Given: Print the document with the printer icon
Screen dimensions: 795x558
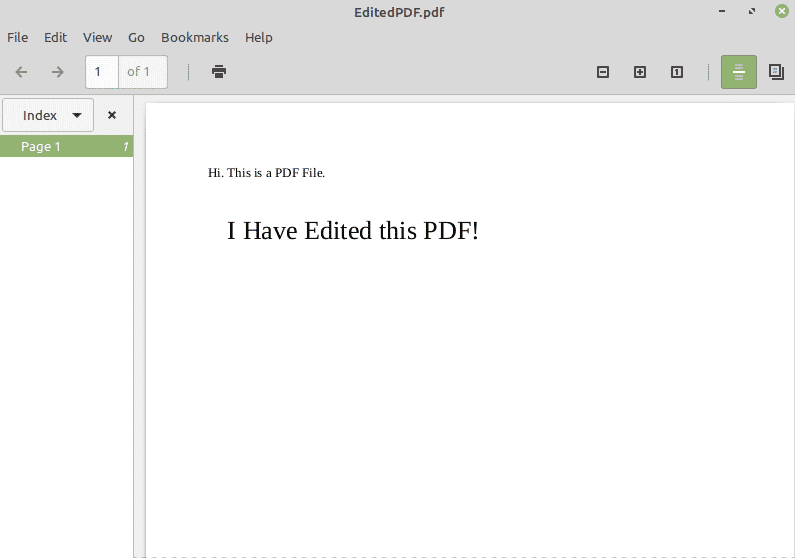Looking at the screenshot, I should click(219, 71).
